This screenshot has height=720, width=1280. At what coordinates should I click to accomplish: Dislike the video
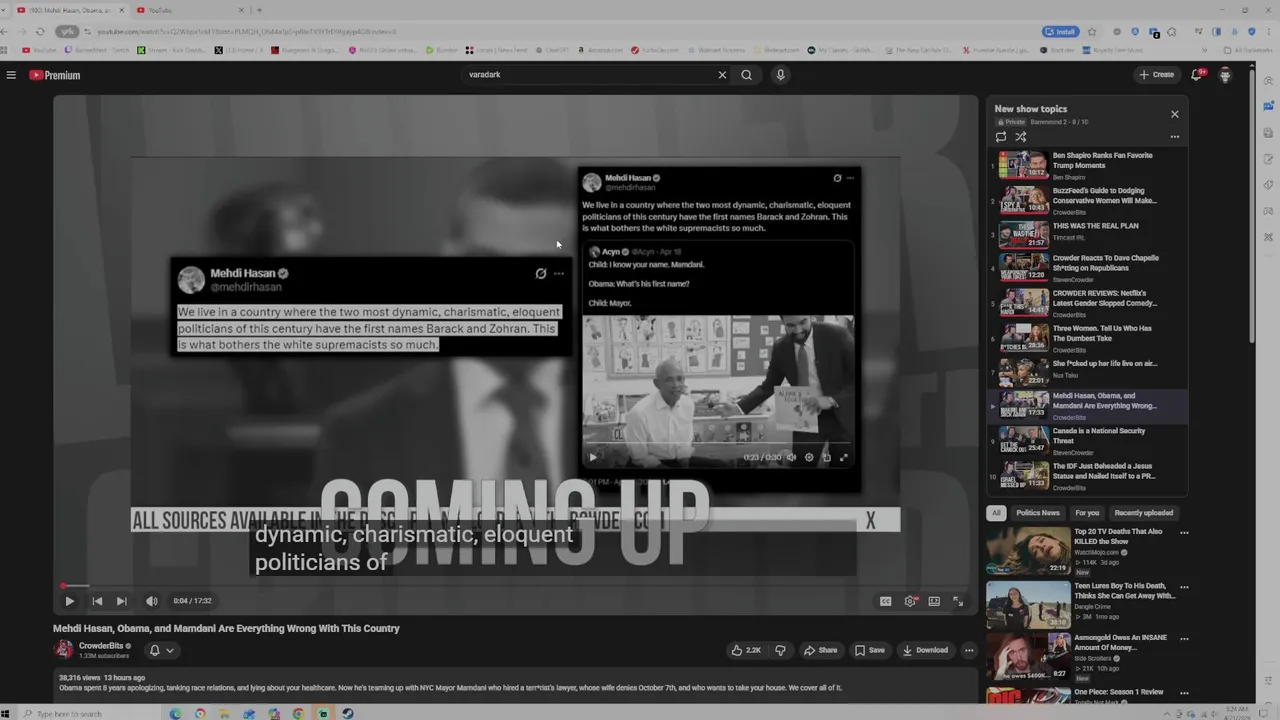pos(781,650)
